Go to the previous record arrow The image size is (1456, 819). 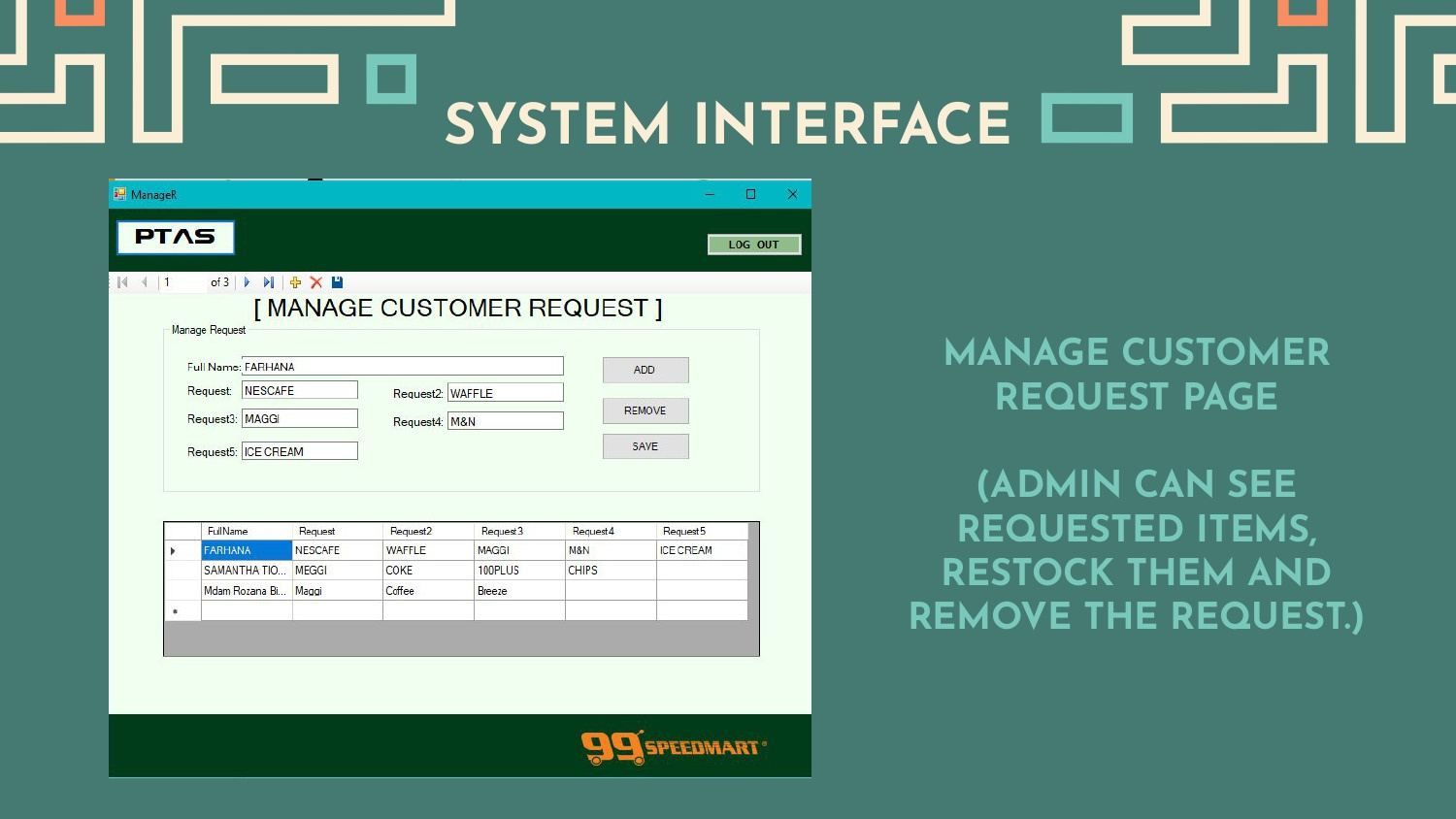tap(145, 282)
